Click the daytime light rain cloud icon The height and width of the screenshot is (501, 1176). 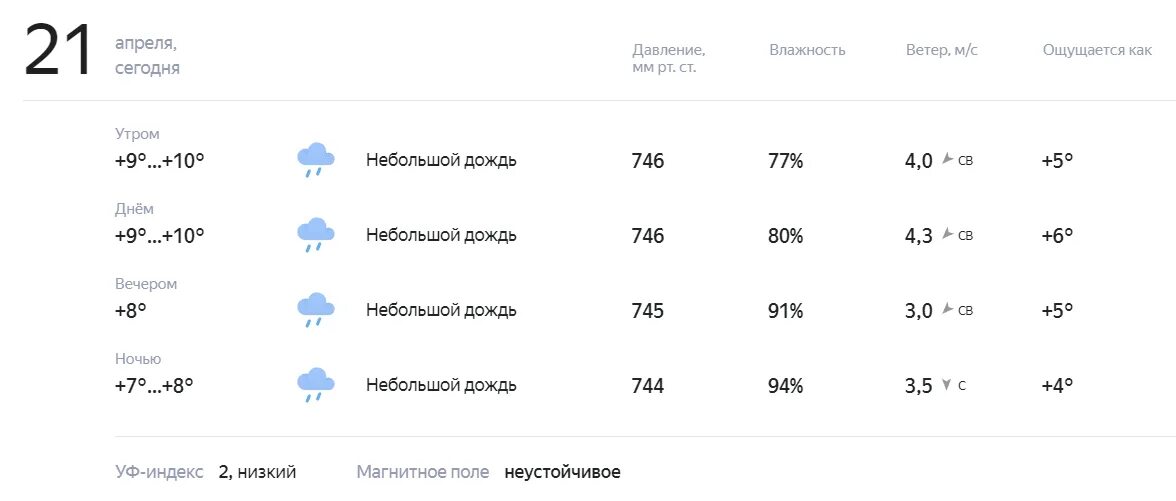(316, 235)
